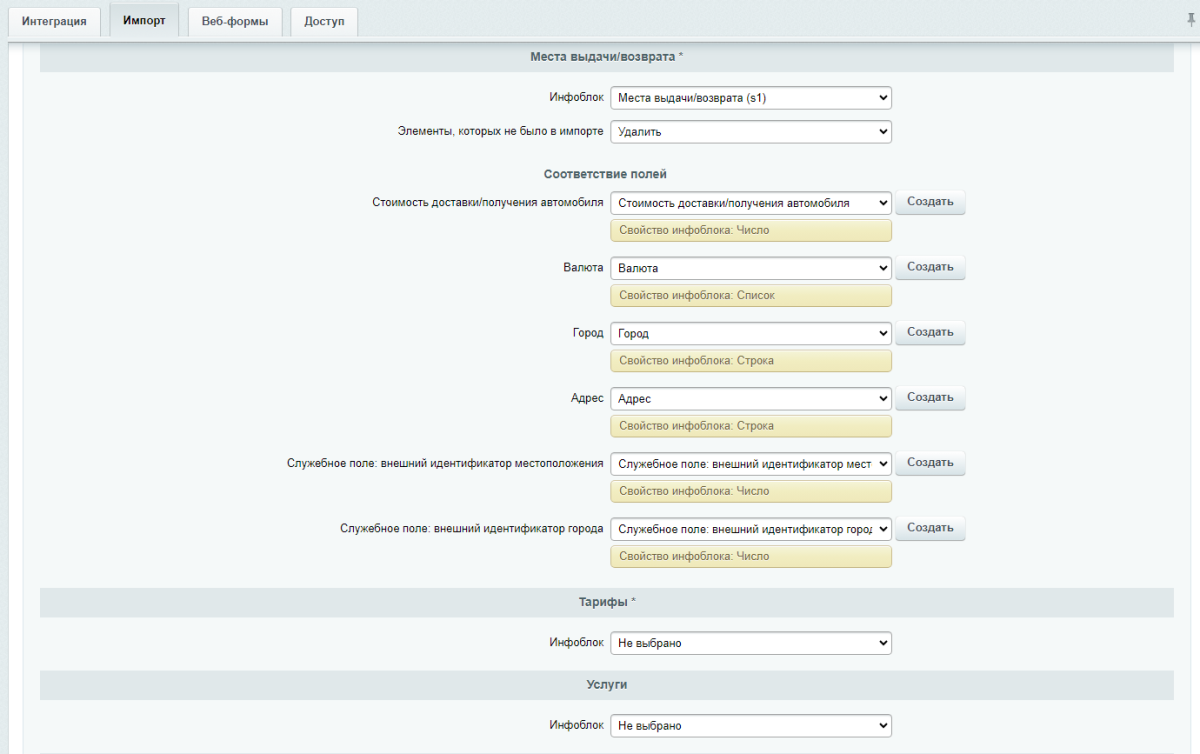The image size is (1200, 754).
Task: Open the dropdown for elements missing from import
Action: (750, 131)
